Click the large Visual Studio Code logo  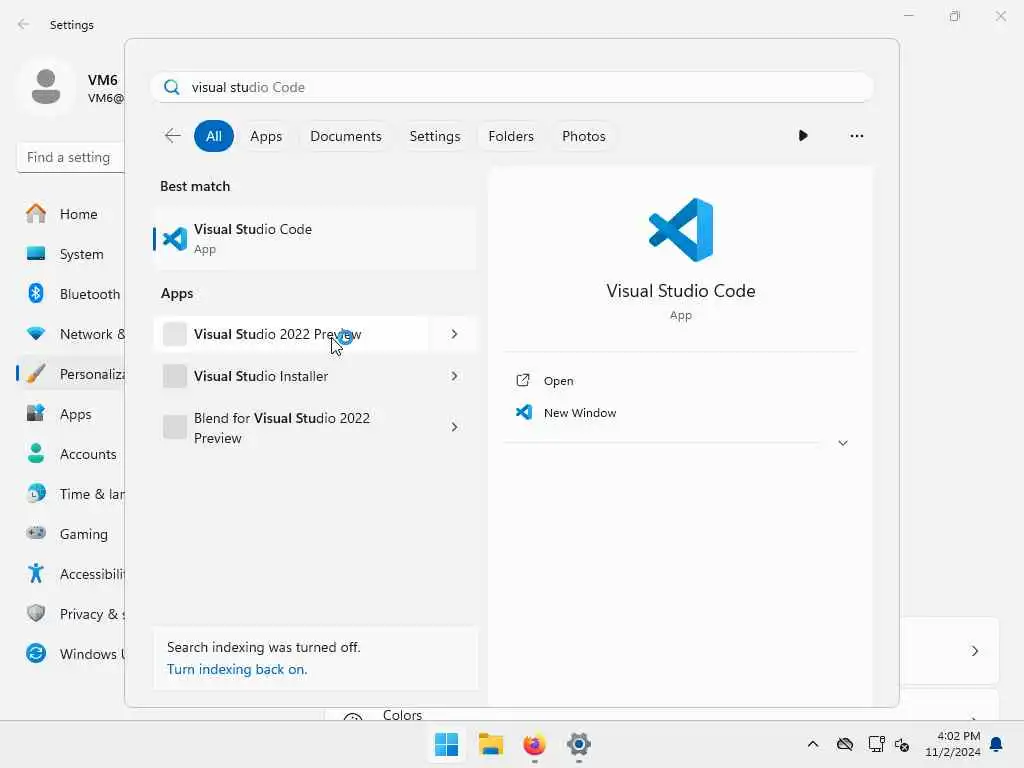tap(680, 230)
